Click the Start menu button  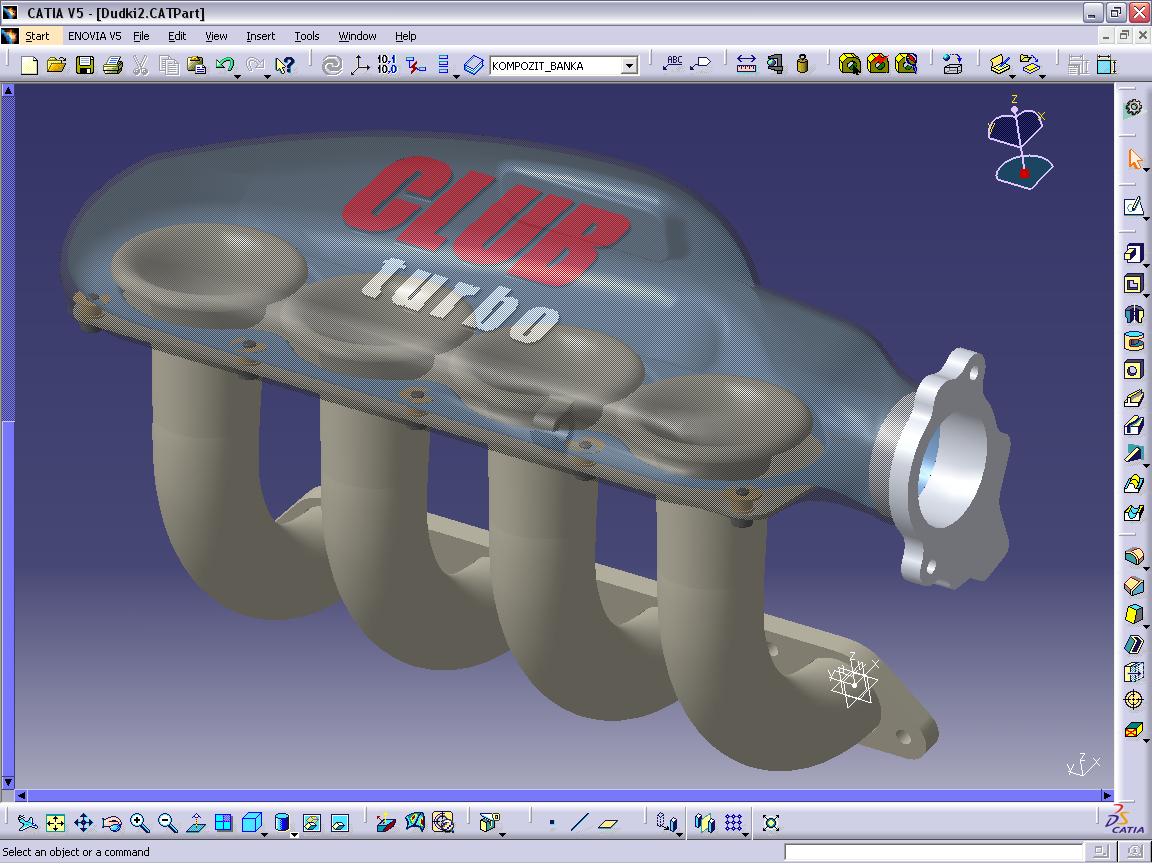pos(37,36)
